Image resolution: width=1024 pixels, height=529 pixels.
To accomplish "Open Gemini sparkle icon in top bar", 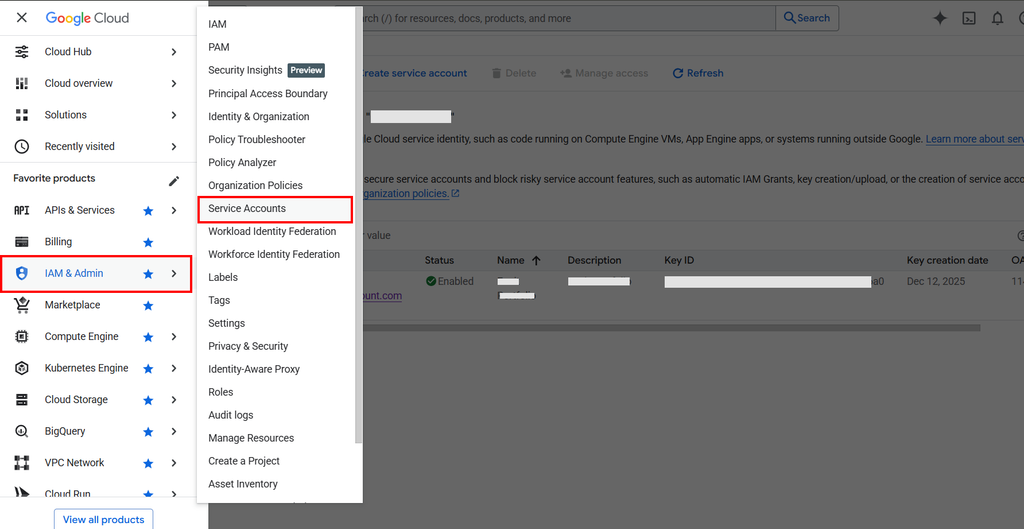I will 940,18.
